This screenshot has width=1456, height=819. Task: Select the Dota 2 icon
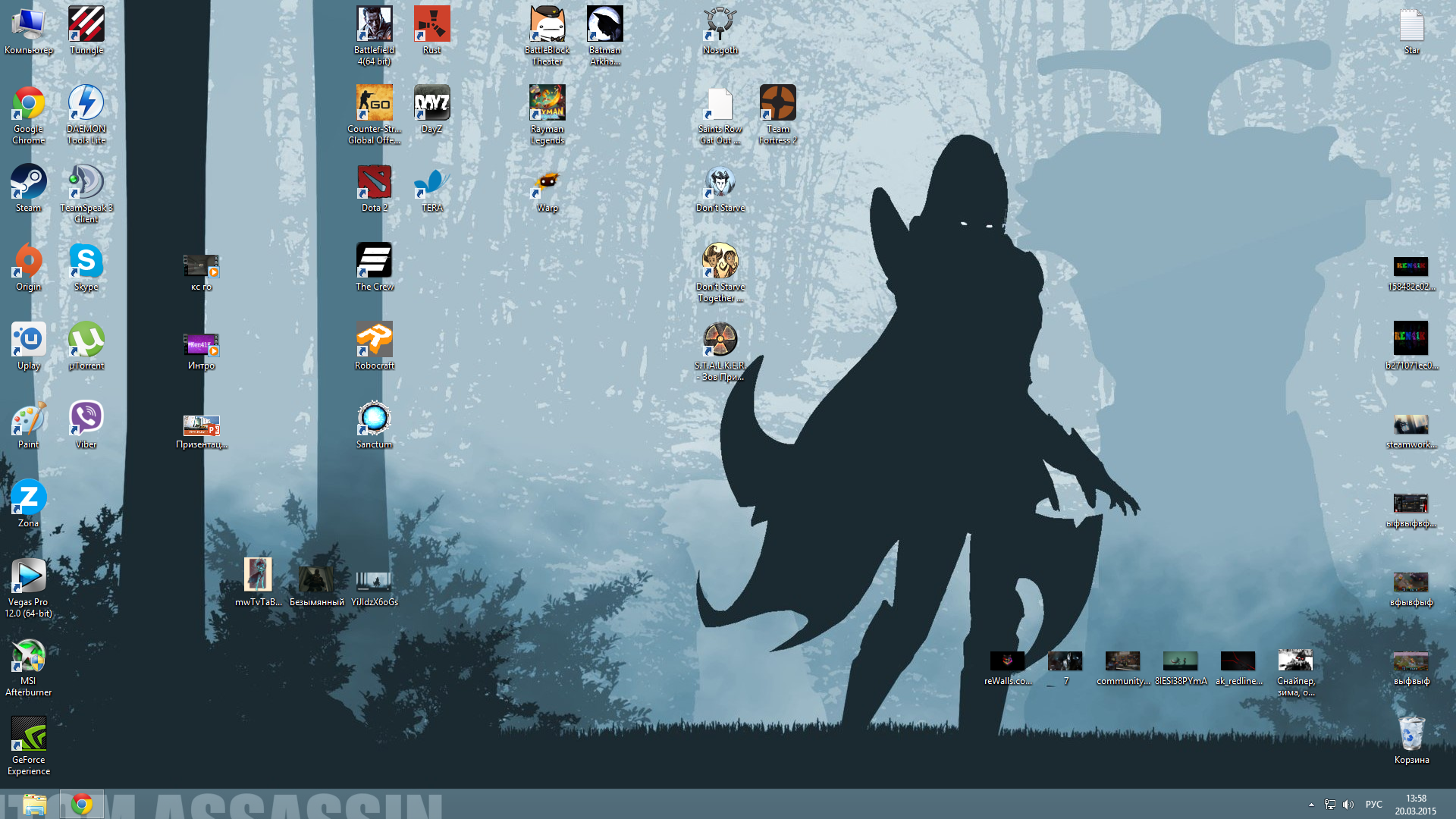[x=375, y=188]
